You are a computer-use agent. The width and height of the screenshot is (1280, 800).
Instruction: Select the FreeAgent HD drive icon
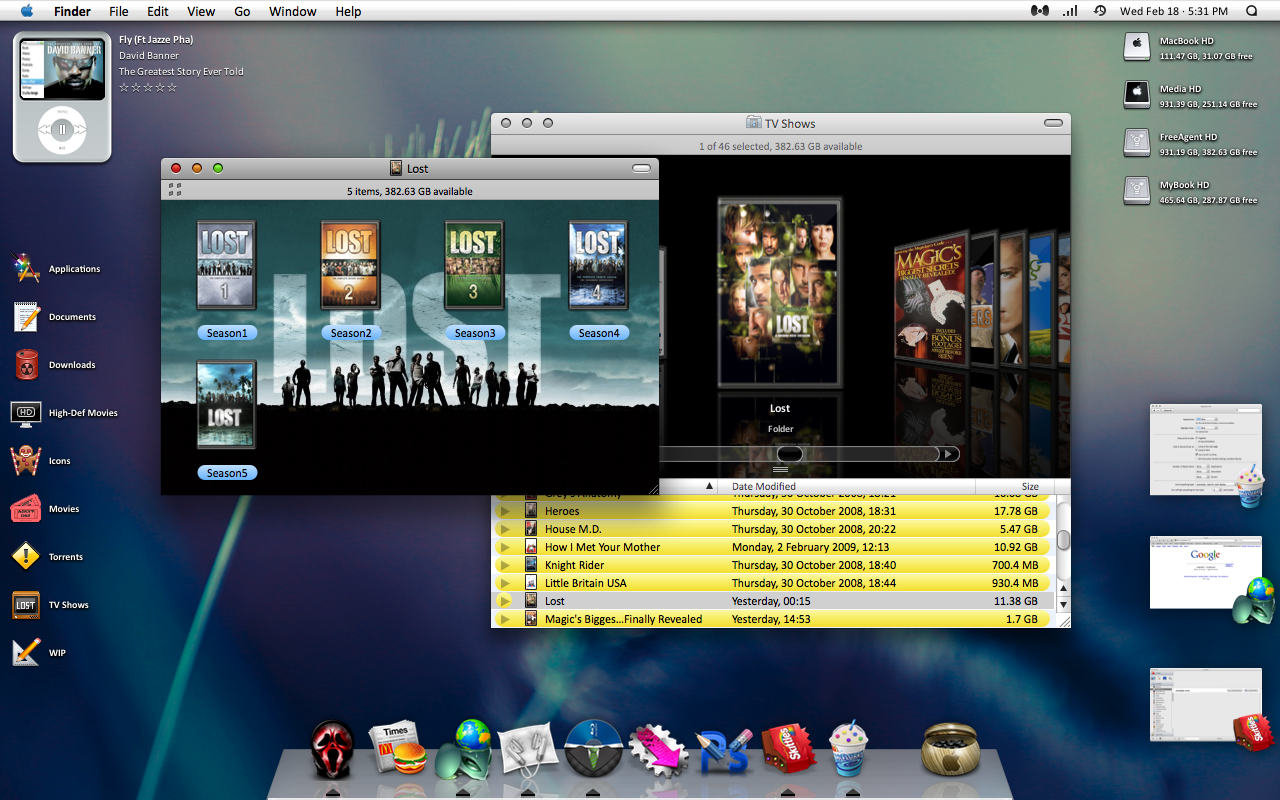[x=1137, y=143]
